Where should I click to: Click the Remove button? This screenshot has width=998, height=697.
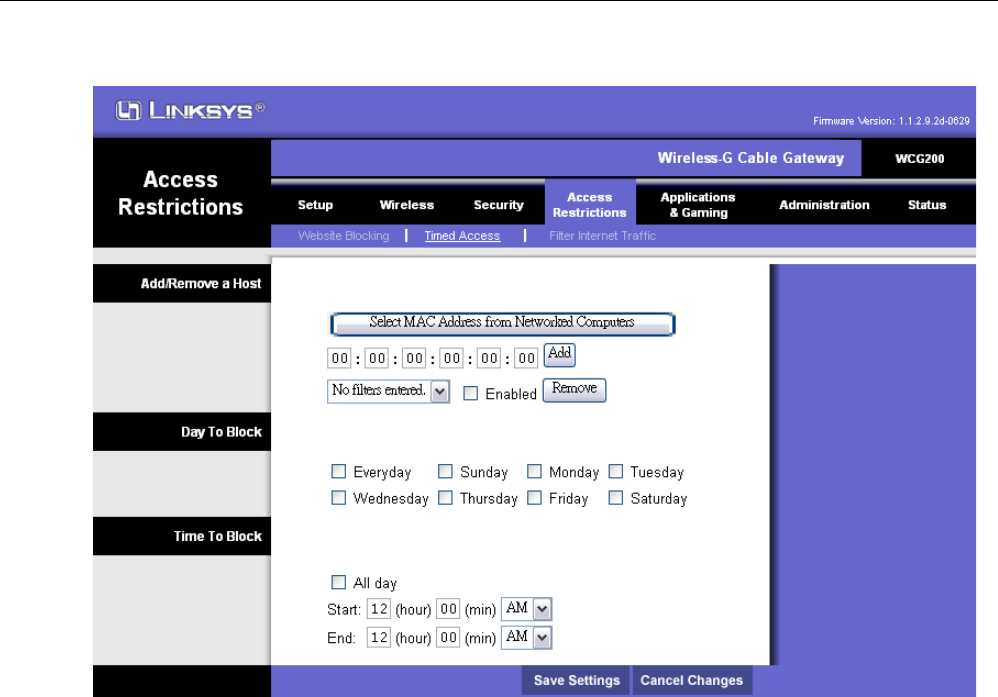click(x=574, y=390)
